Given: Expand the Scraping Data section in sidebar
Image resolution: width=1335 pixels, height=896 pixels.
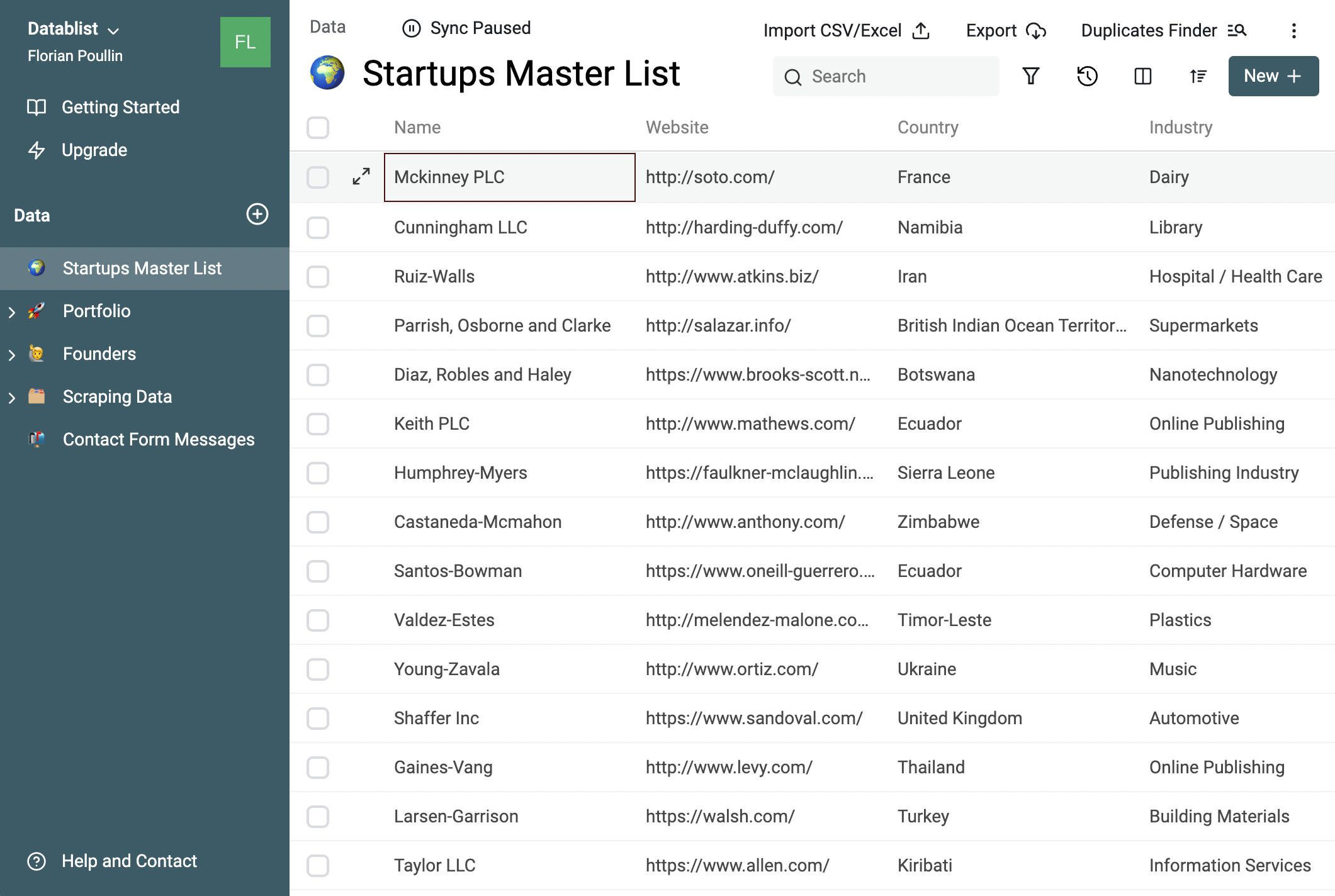Looking at the screenshot, I should 12,397.
